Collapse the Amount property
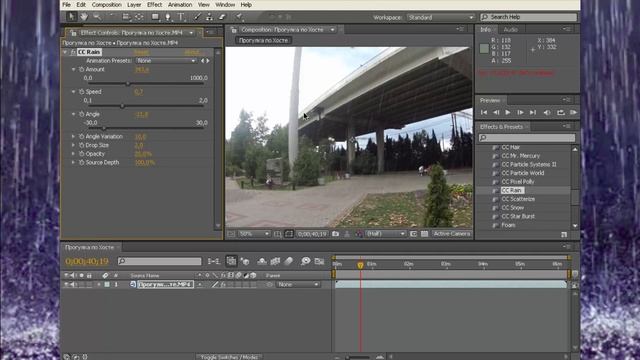 pos(73,69)
